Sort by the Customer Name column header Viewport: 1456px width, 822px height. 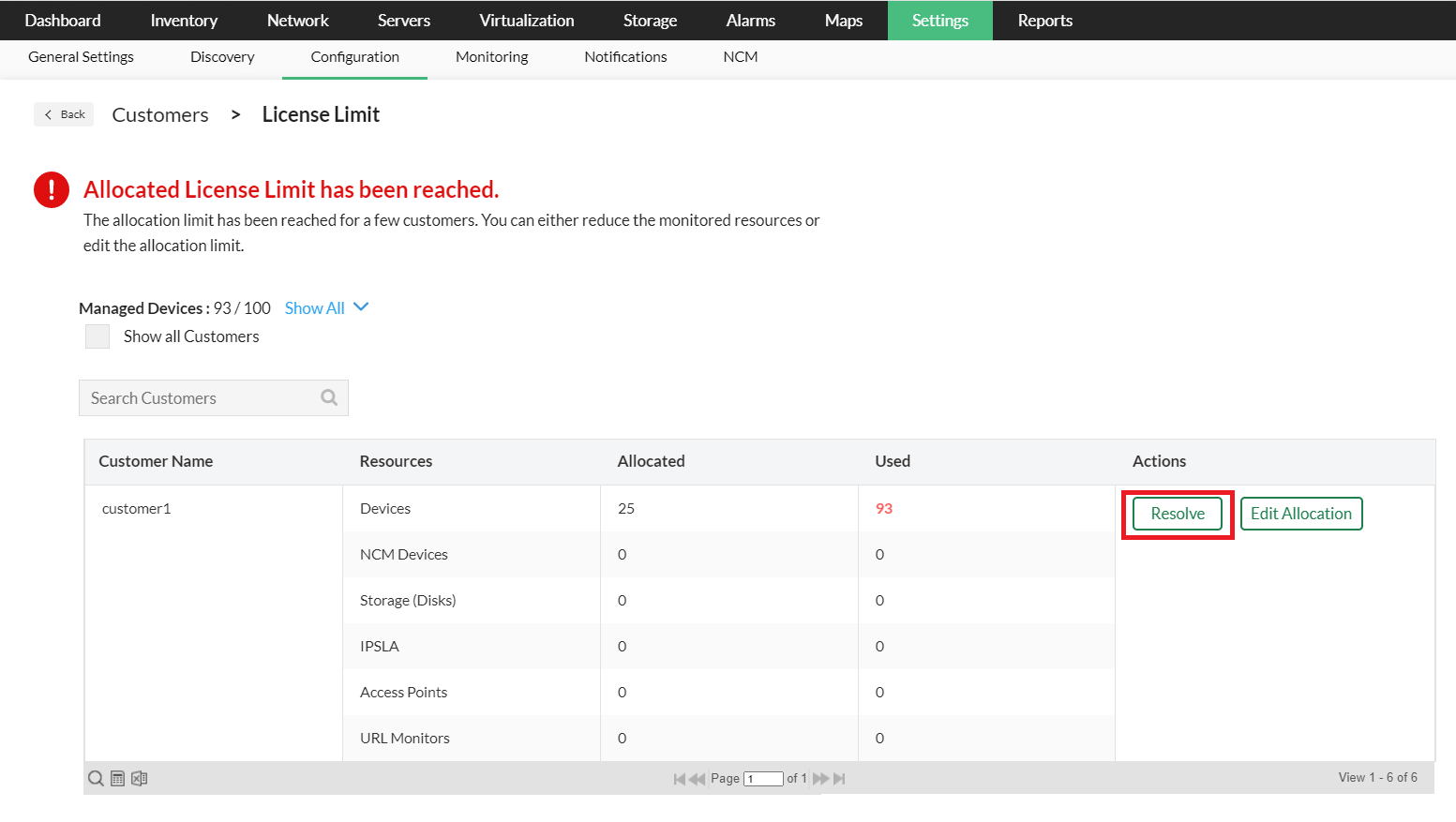(x=214, y=461)
